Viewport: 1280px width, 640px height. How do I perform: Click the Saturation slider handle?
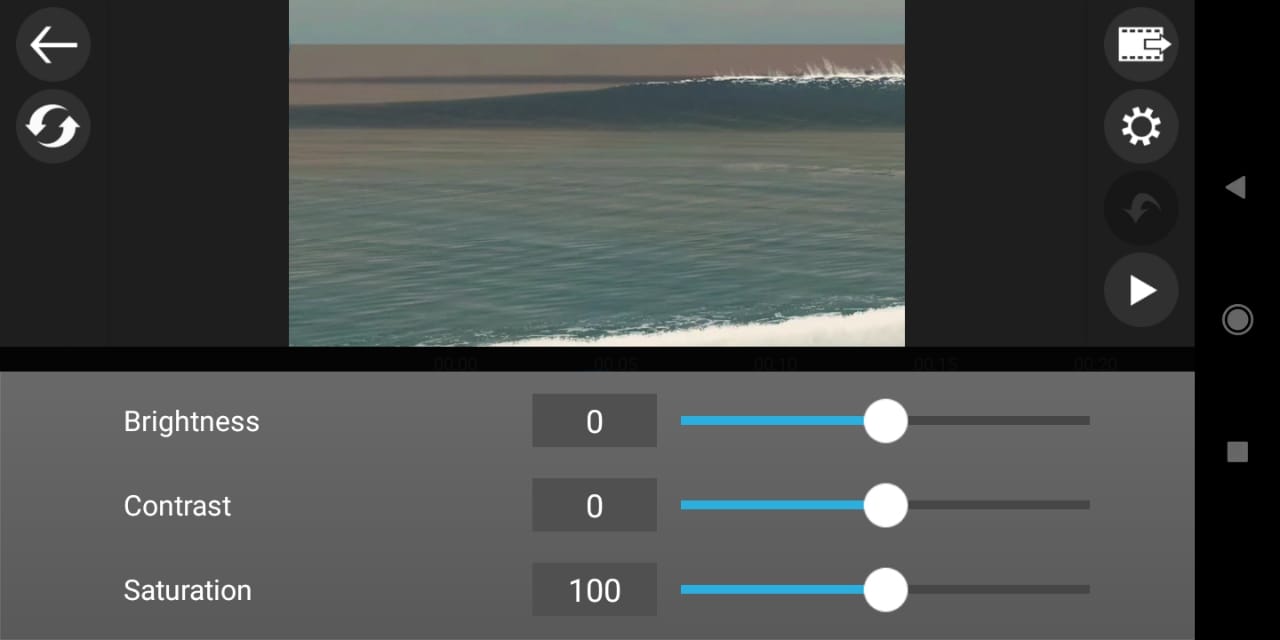[885, 590]
